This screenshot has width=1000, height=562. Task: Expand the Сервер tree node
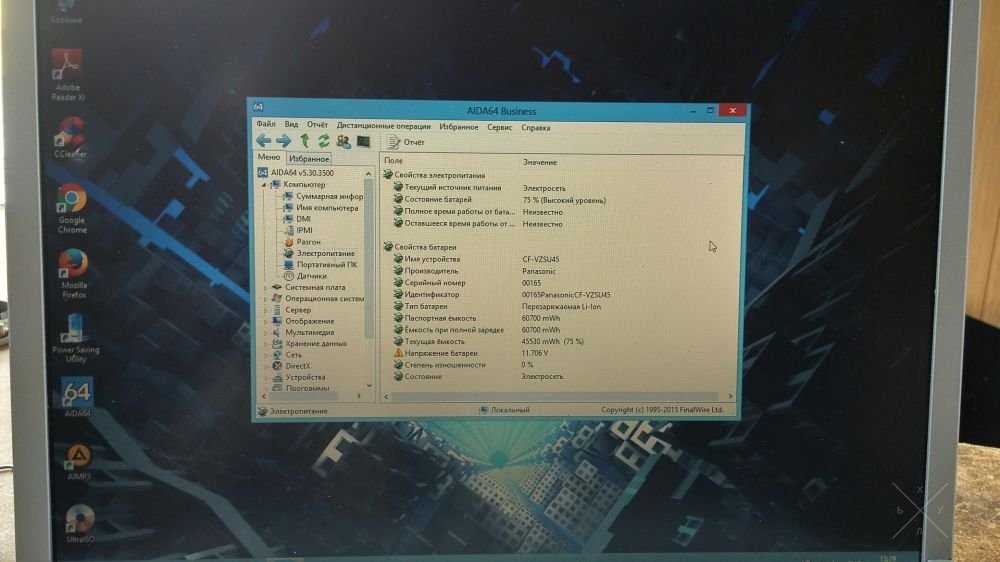pos(265,310)
